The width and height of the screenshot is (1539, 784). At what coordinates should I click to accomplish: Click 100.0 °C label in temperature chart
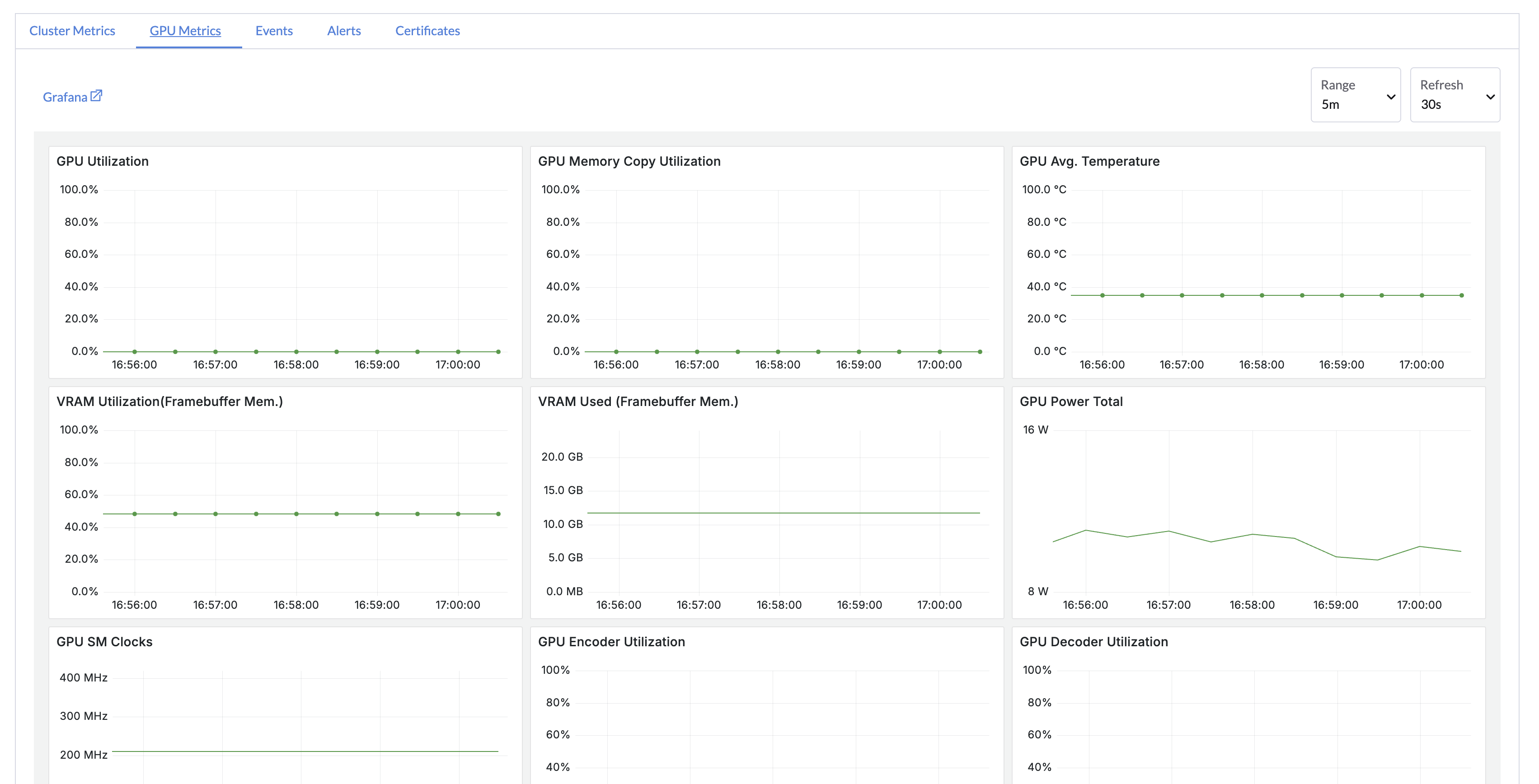(1044, 189)
